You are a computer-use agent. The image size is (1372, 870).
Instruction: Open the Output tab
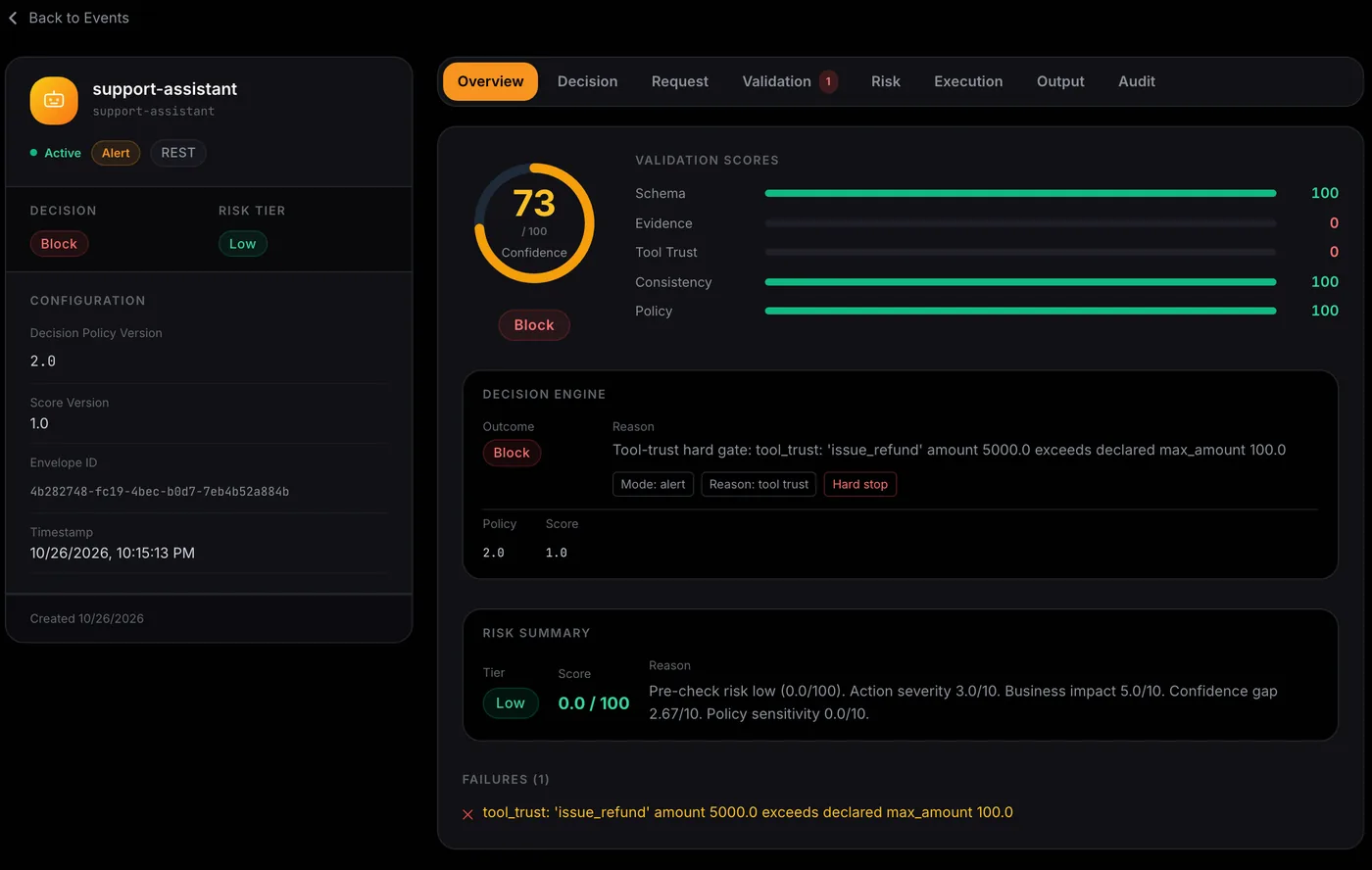tap(1060, 81)
